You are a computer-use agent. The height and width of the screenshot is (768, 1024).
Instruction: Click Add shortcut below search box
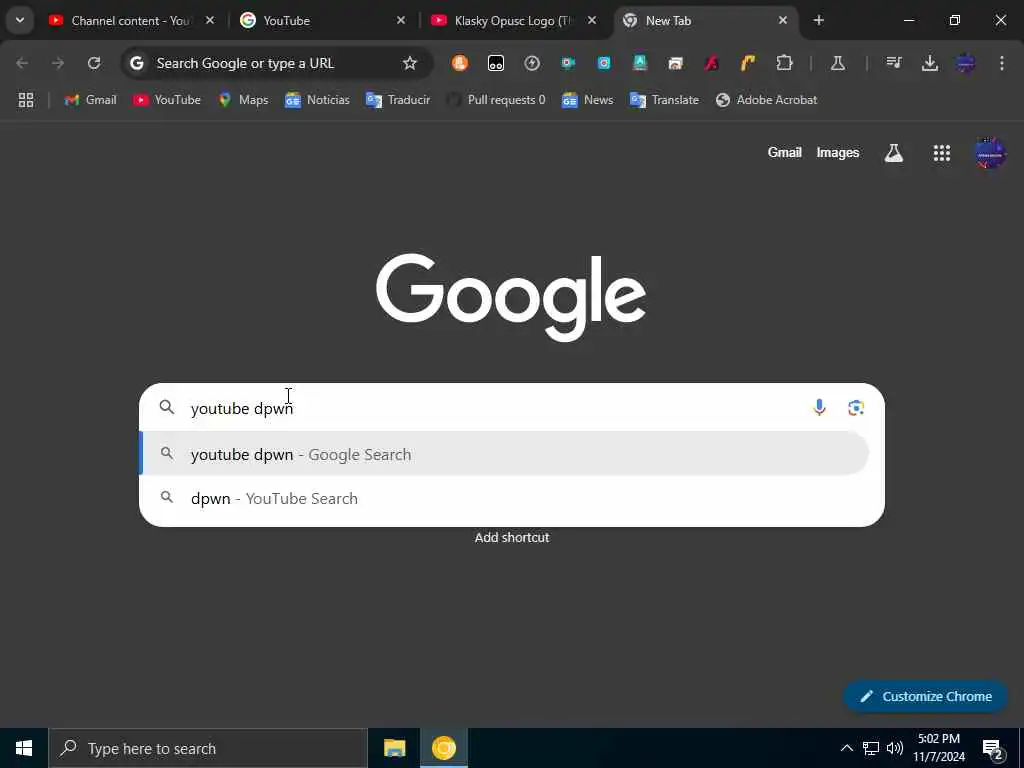pyautogui.click(x=512, y=537)
